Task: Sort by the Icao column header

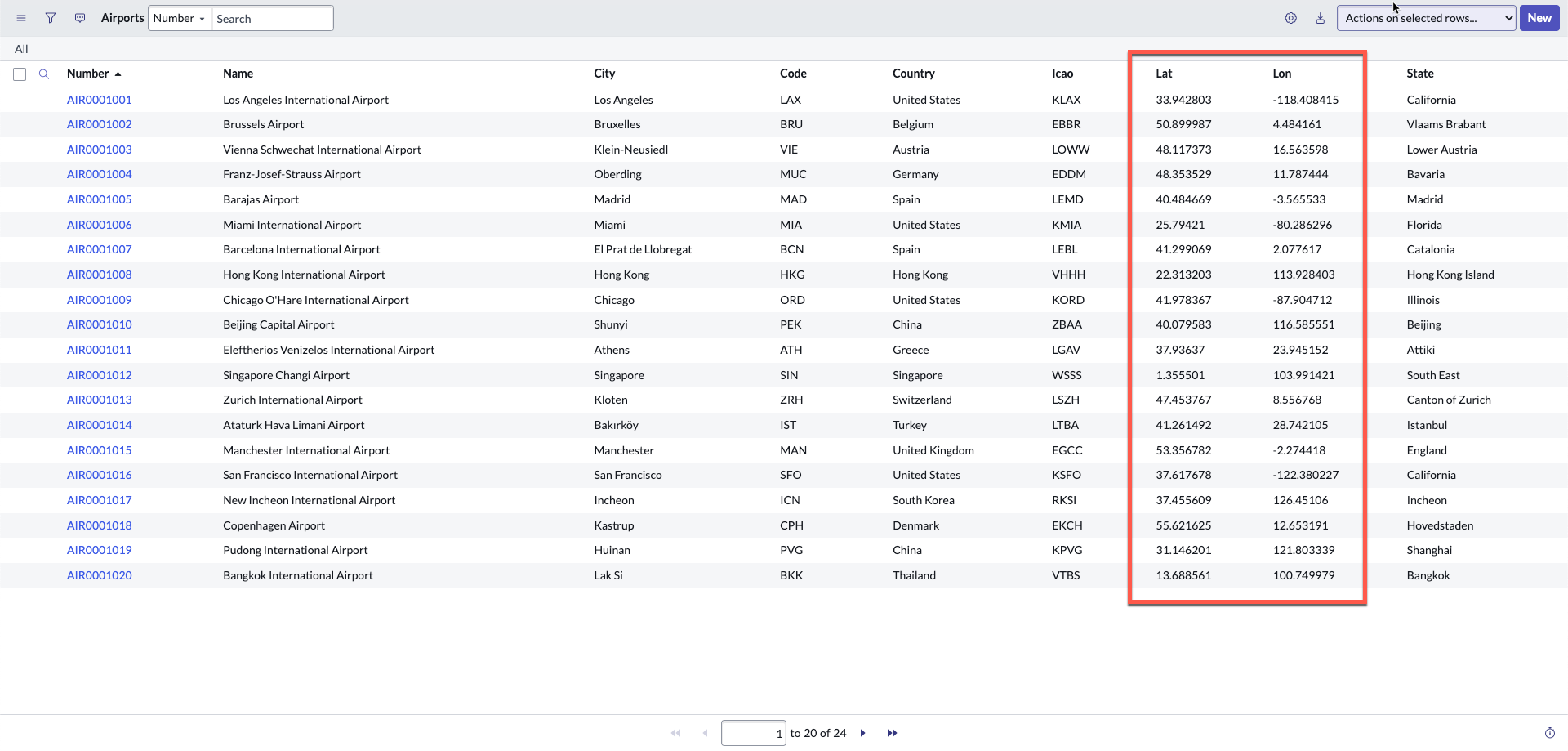Action: click(1062, 74)
